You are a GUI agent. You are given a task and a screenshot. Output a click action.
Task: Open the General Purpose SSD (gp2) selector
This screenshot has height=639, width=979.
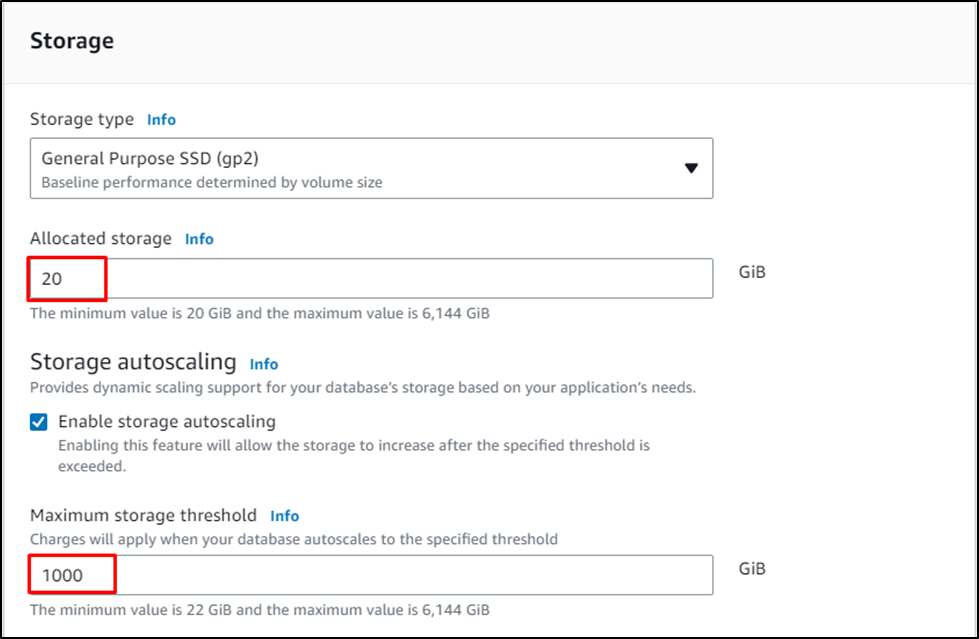(370, 169)
